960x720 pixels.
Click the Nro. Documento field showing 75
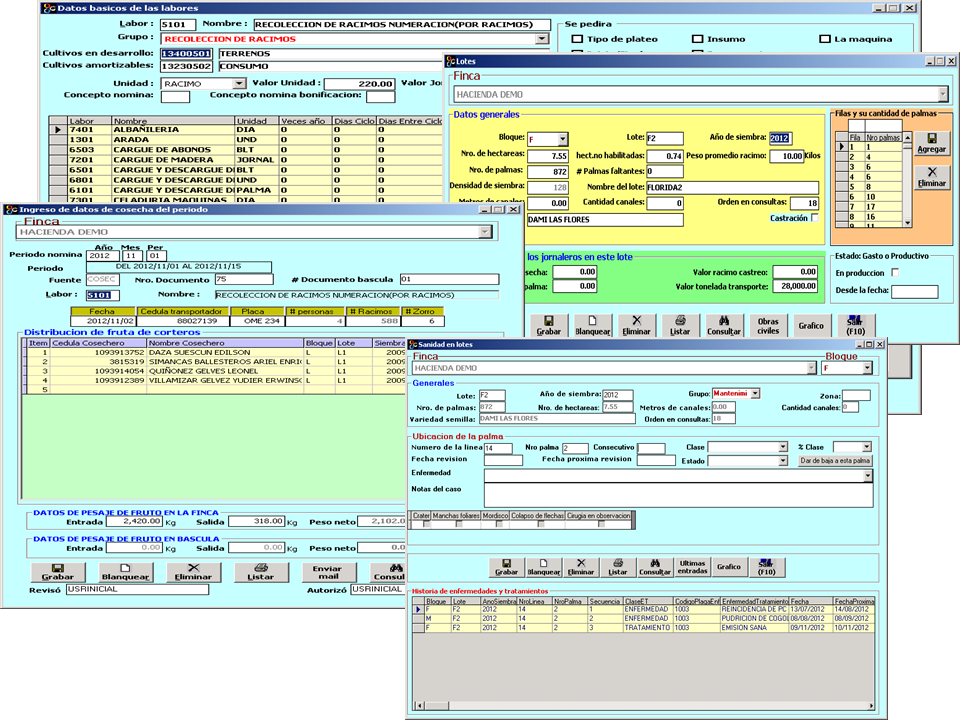pyautogui.click(x=244, y=279)
